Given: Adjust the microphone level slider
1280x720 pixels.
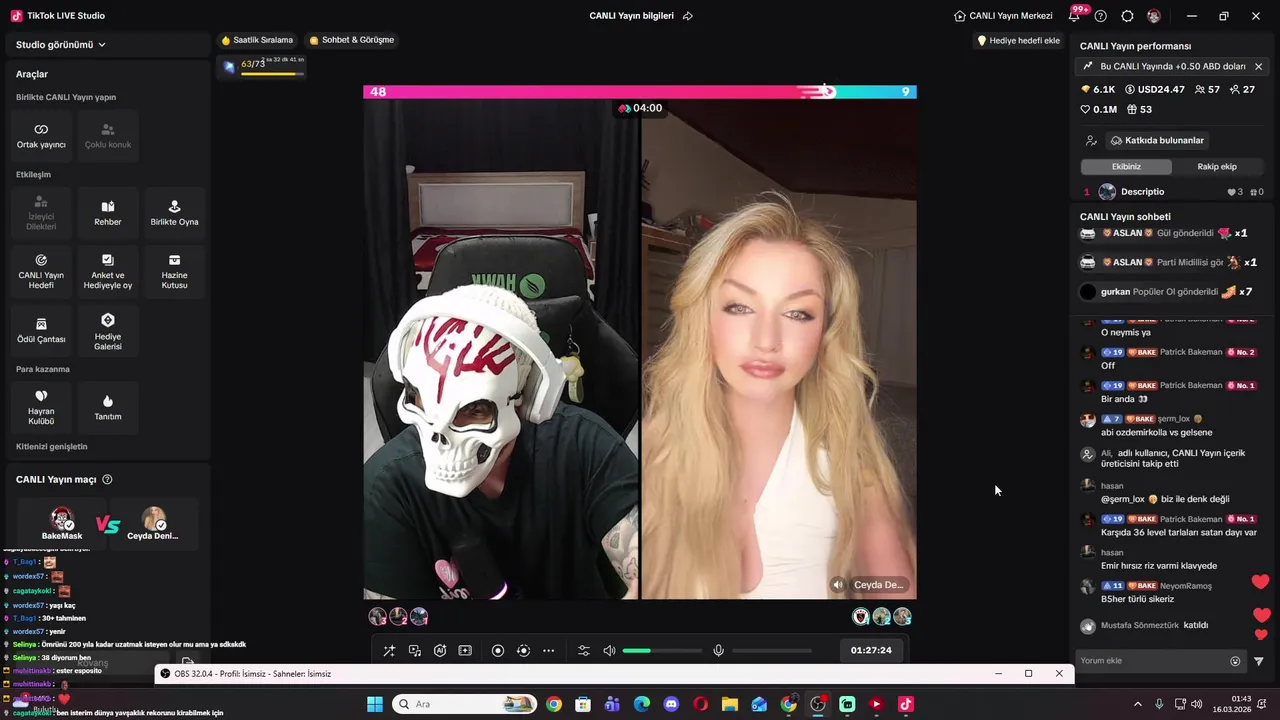Looking at the screenshot, I should point(772,651).
